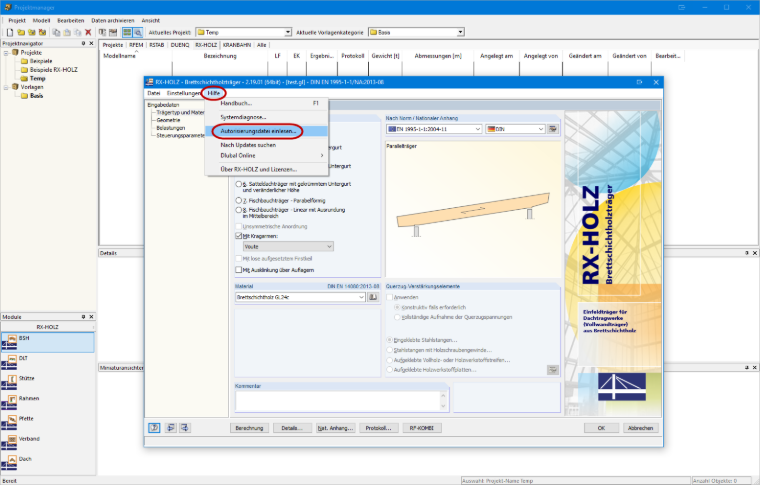Click the magnifier preview toolbar icon
The image size is (760, 485).
(x=138, y=32)
